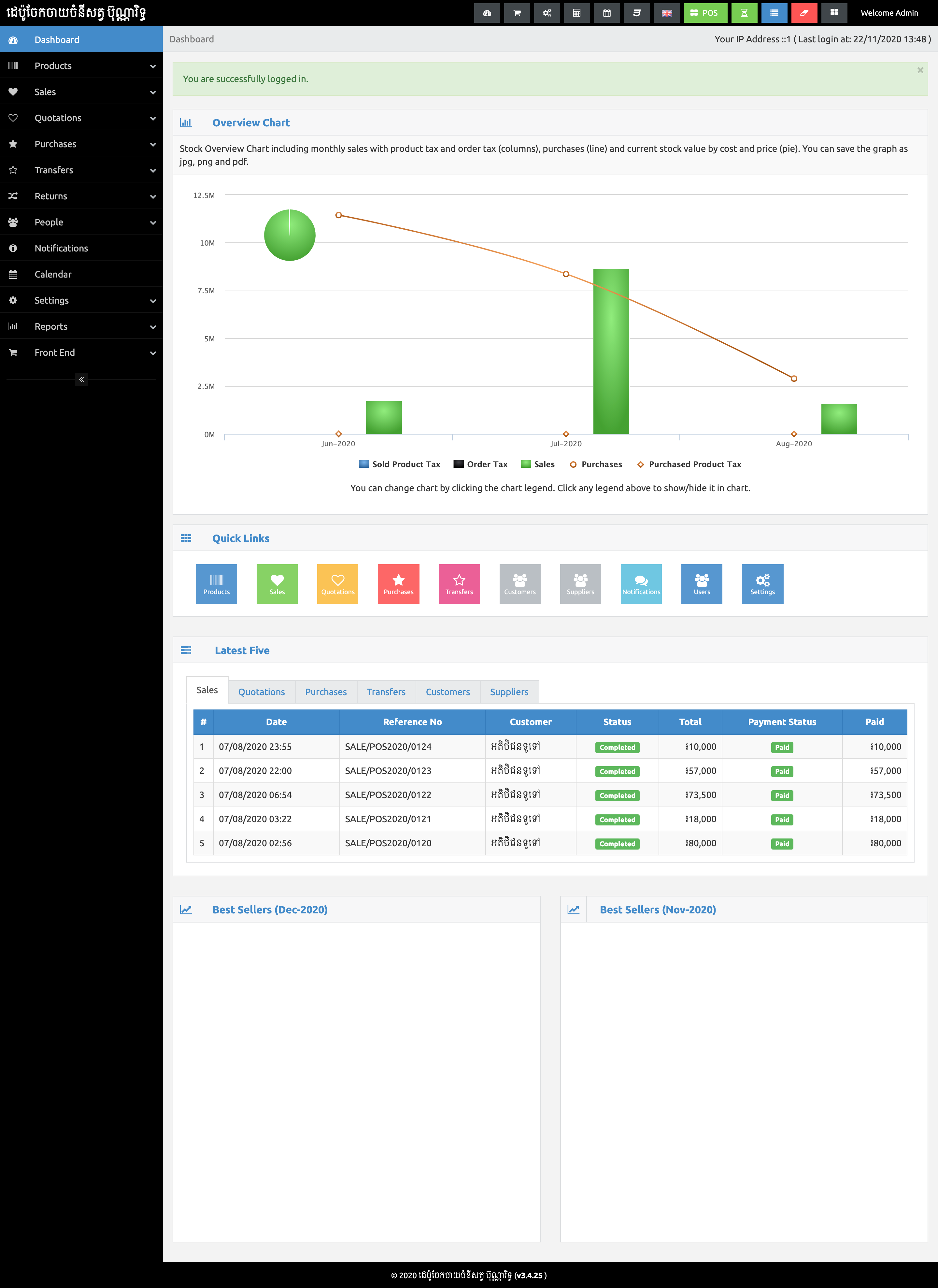Open the Products quick link tile
Image resolution: width=938 pixels, height=1288 pixels.
tap(216, 584)
